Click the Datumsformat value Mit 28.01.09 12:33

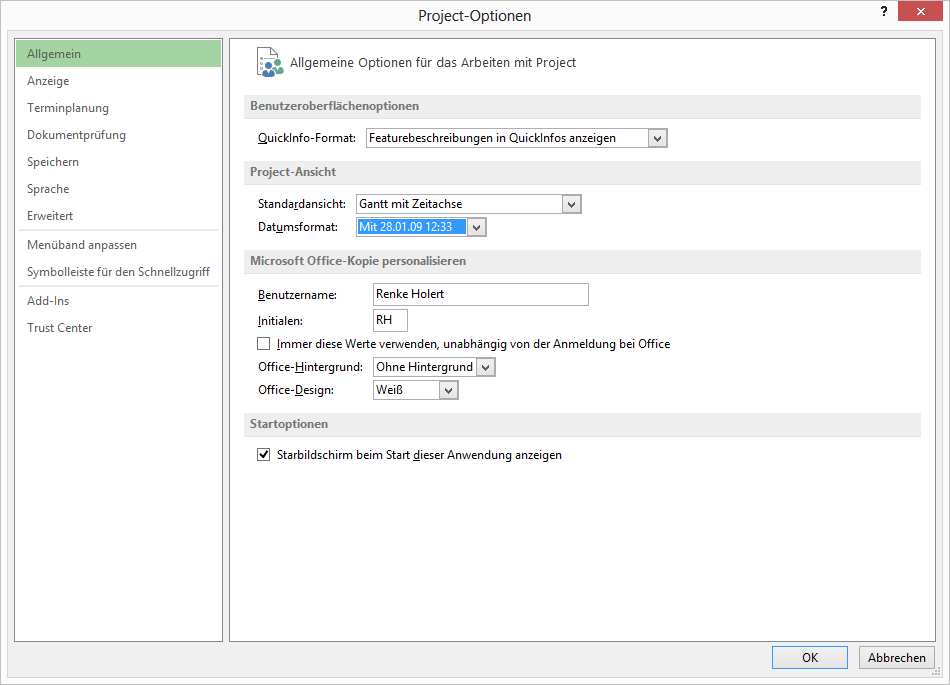[x=411, y=227]
